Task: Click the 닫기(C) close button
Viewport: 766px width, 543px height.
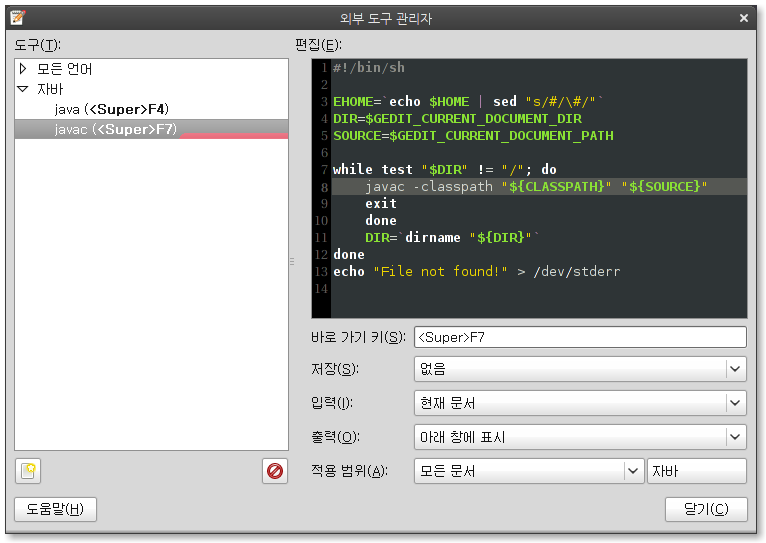Action: tap(706, 509)
